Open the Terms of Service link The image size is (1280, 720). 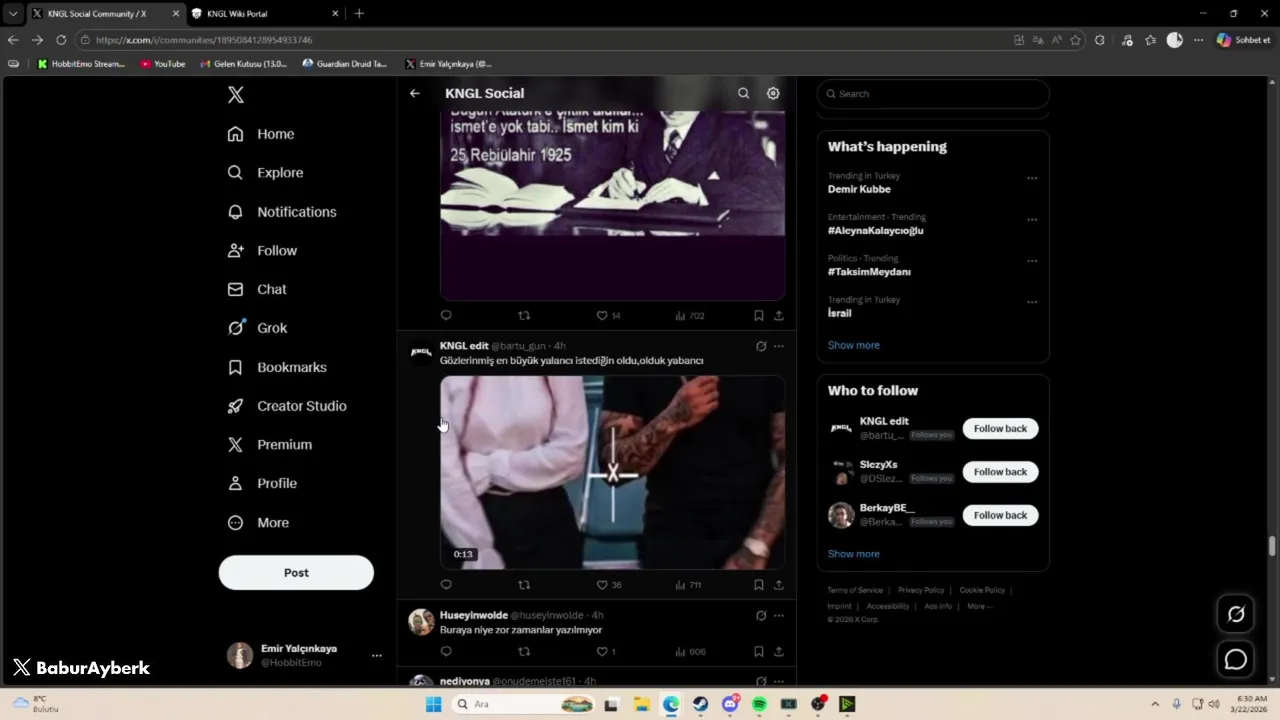(x=855, y=590)
